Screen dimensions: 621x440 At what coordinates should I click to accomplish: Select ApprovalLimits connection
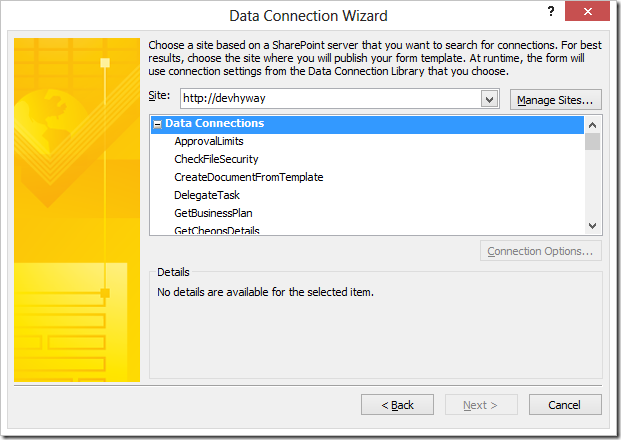click(208, 141)
